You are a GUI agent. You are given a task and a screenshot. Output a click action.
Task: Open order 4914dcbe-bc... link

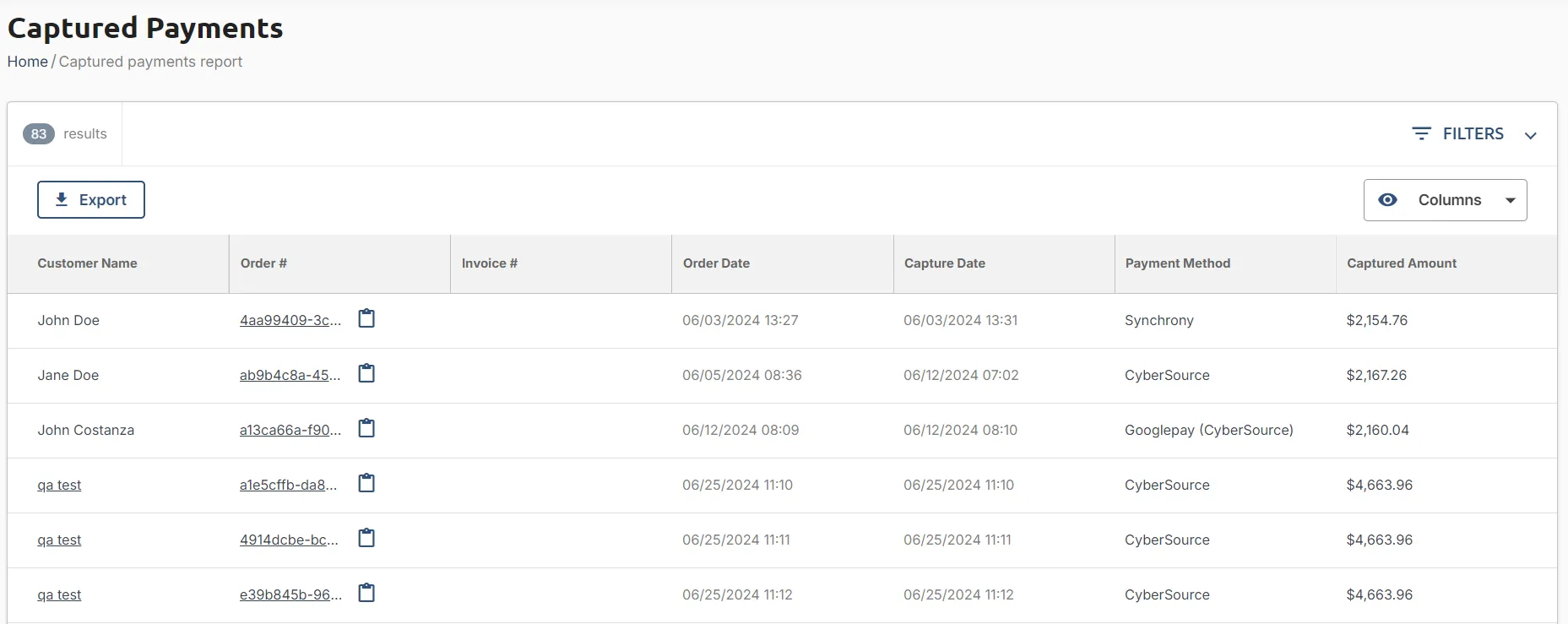tap(289, 540)
